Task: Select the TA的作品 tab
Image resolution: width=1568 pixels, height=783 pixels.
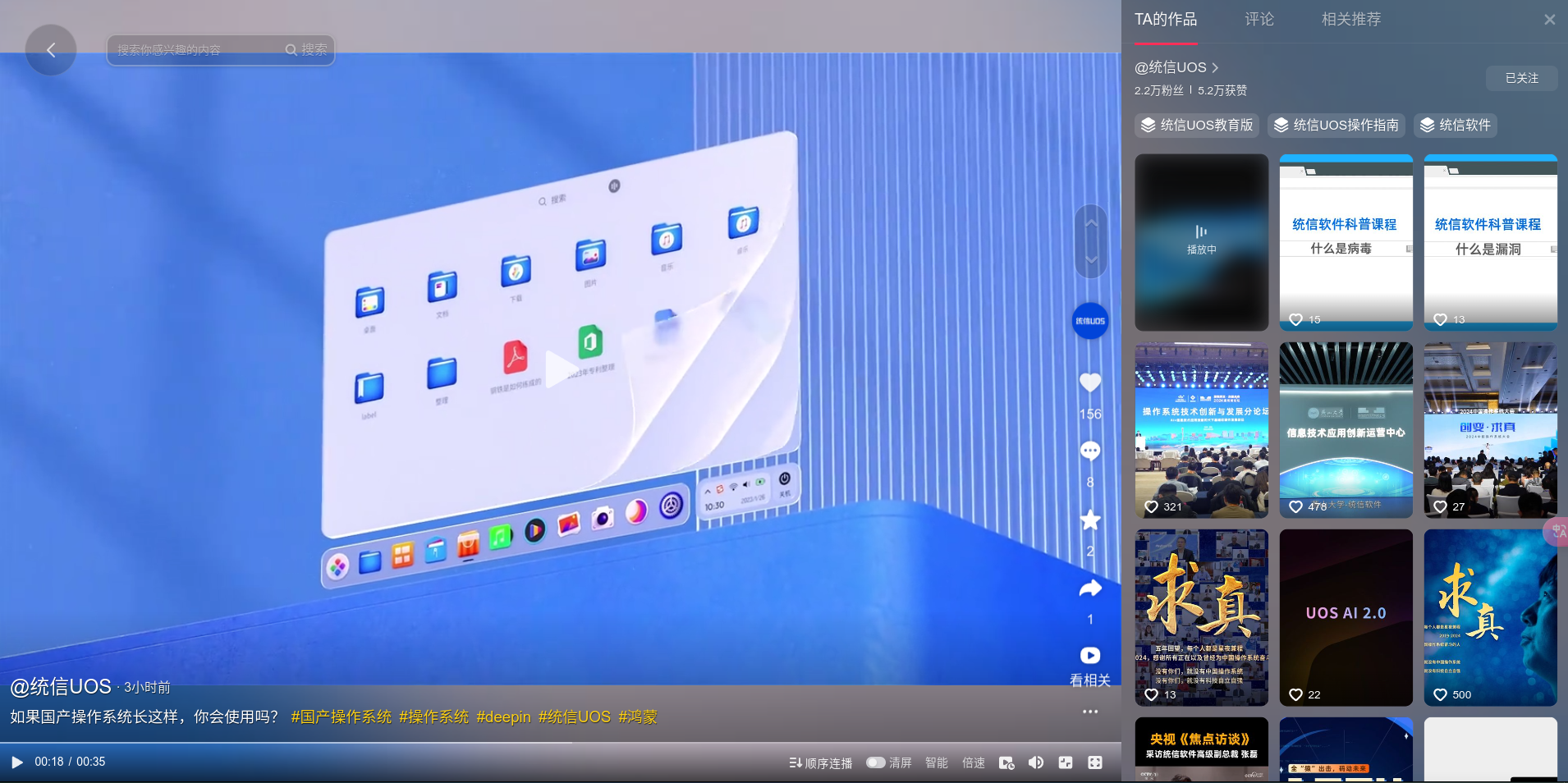Action: pyautogui.click(x=1166, y=19)
